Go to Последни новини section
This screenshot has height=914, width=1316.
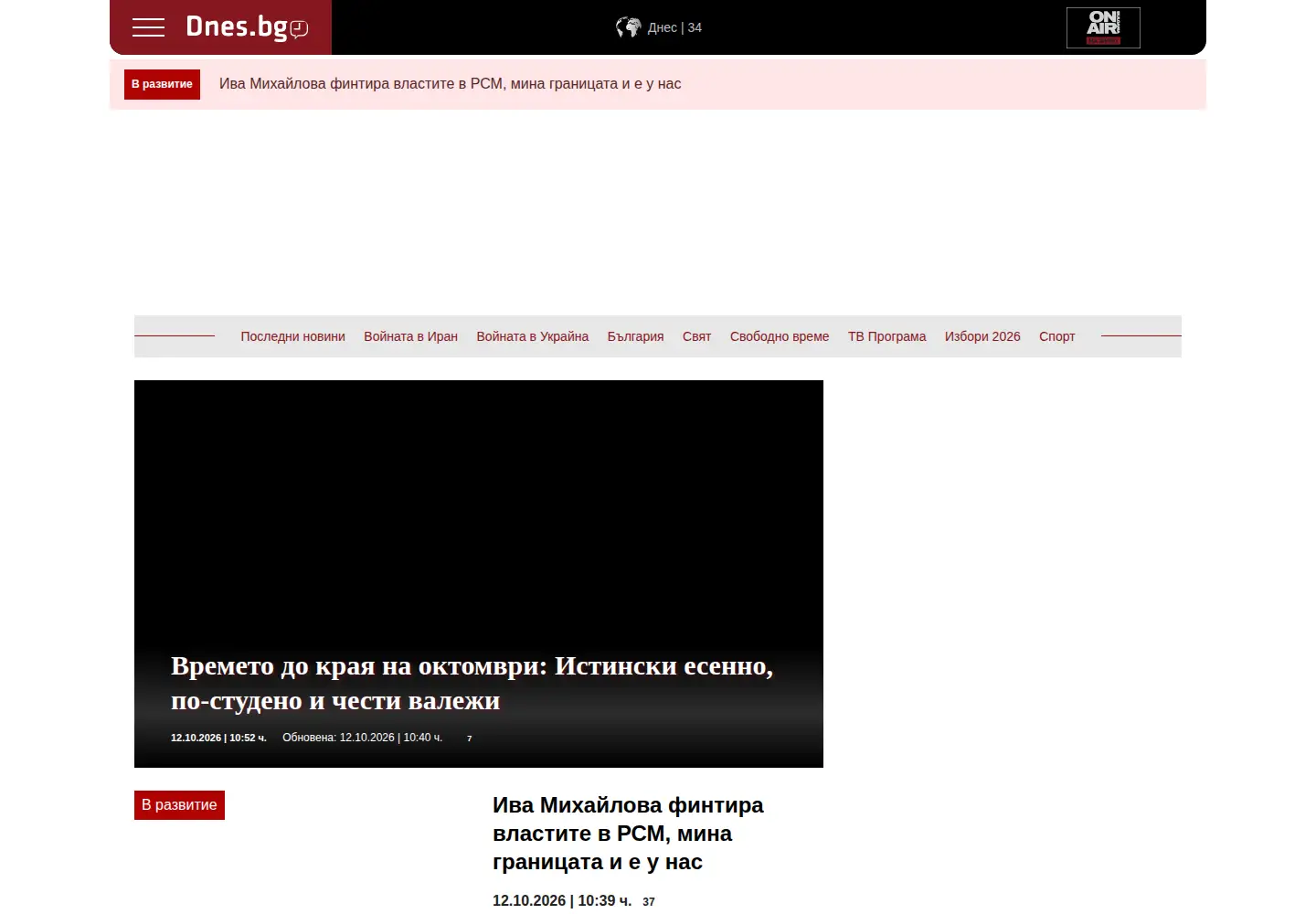click(x=292, y=336)
